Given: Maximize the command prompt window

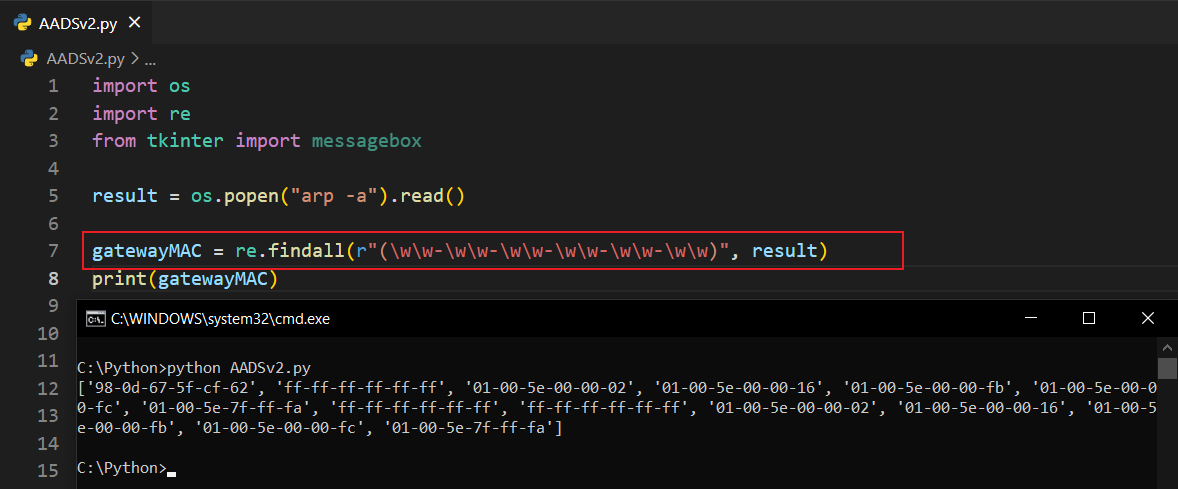Looking at the screenshot, I should [1089, 319].
